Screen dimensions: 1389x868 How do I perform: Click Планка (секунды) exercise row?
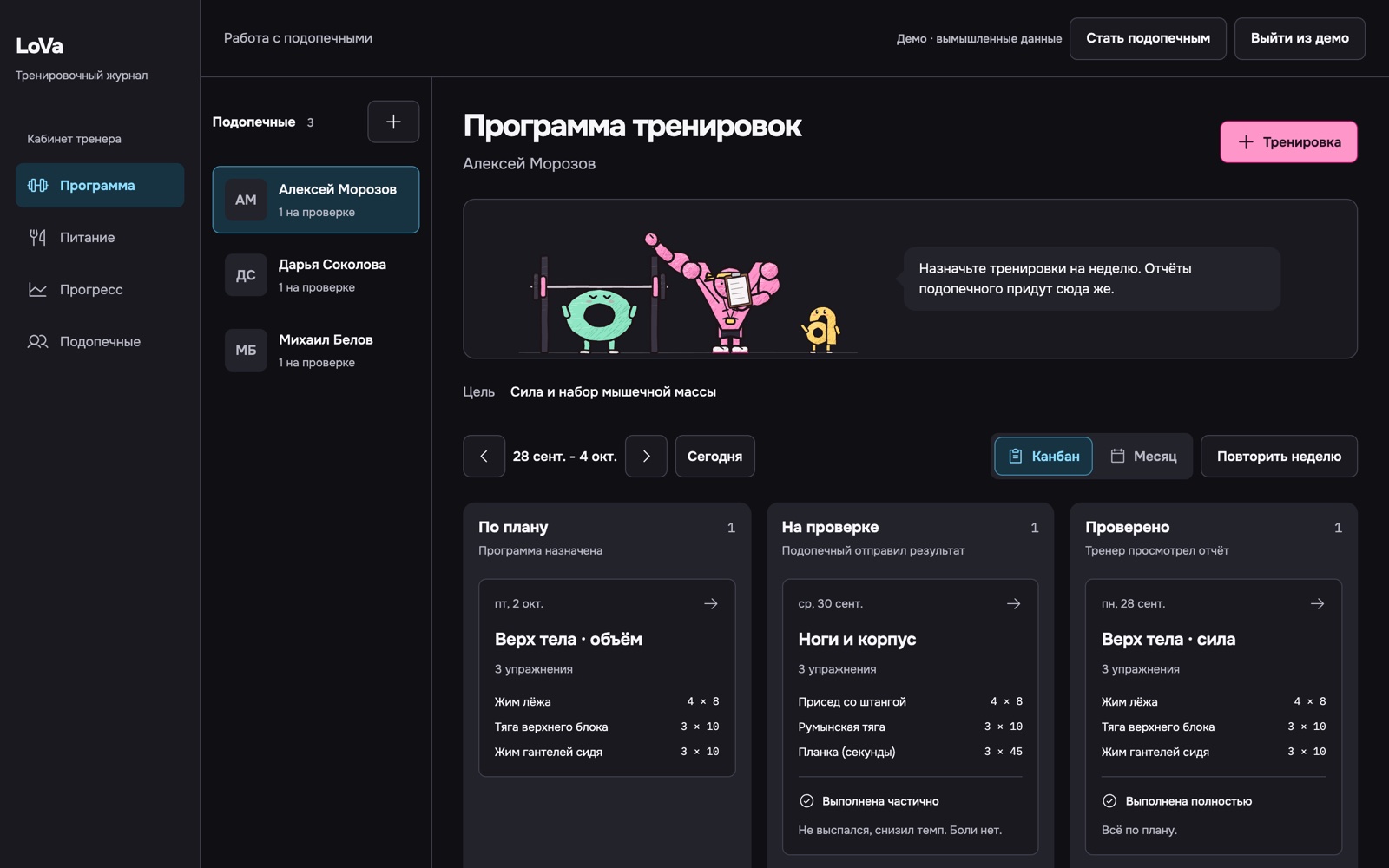coord(910,752)
